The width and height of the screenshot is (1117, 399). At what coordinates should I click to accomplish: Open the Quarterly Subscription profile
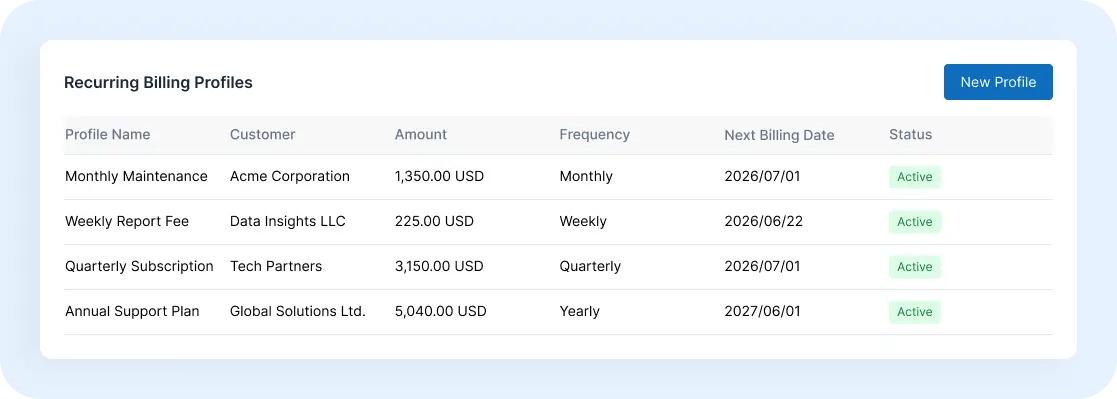(139, 266)
